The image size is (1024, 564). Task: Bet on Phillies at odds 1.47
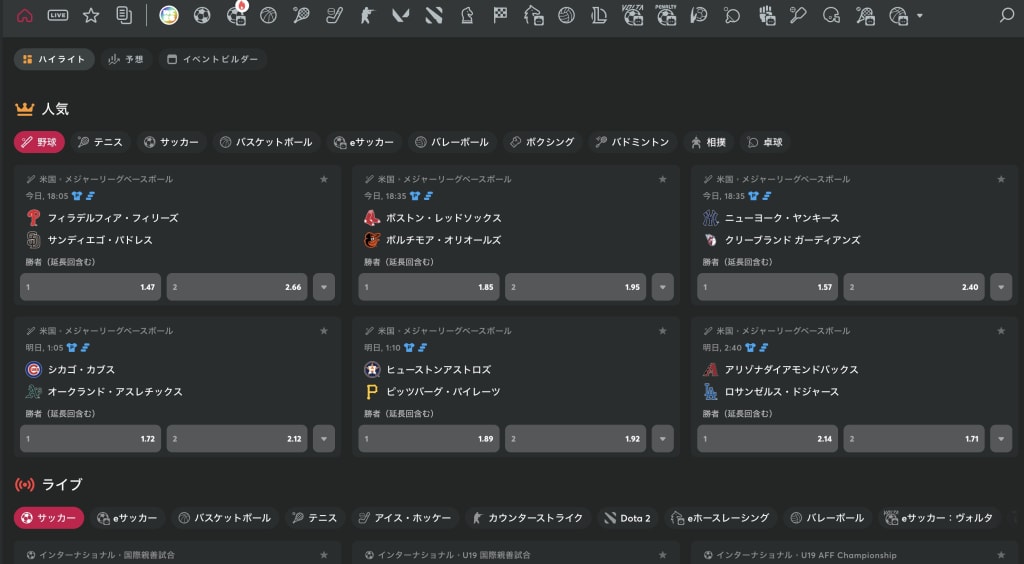(91, 287)
